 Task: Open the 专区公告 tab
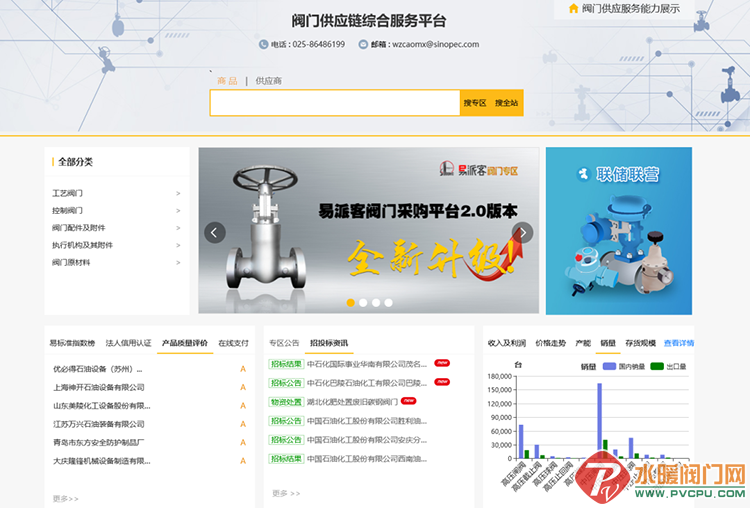tap(284, 343)
